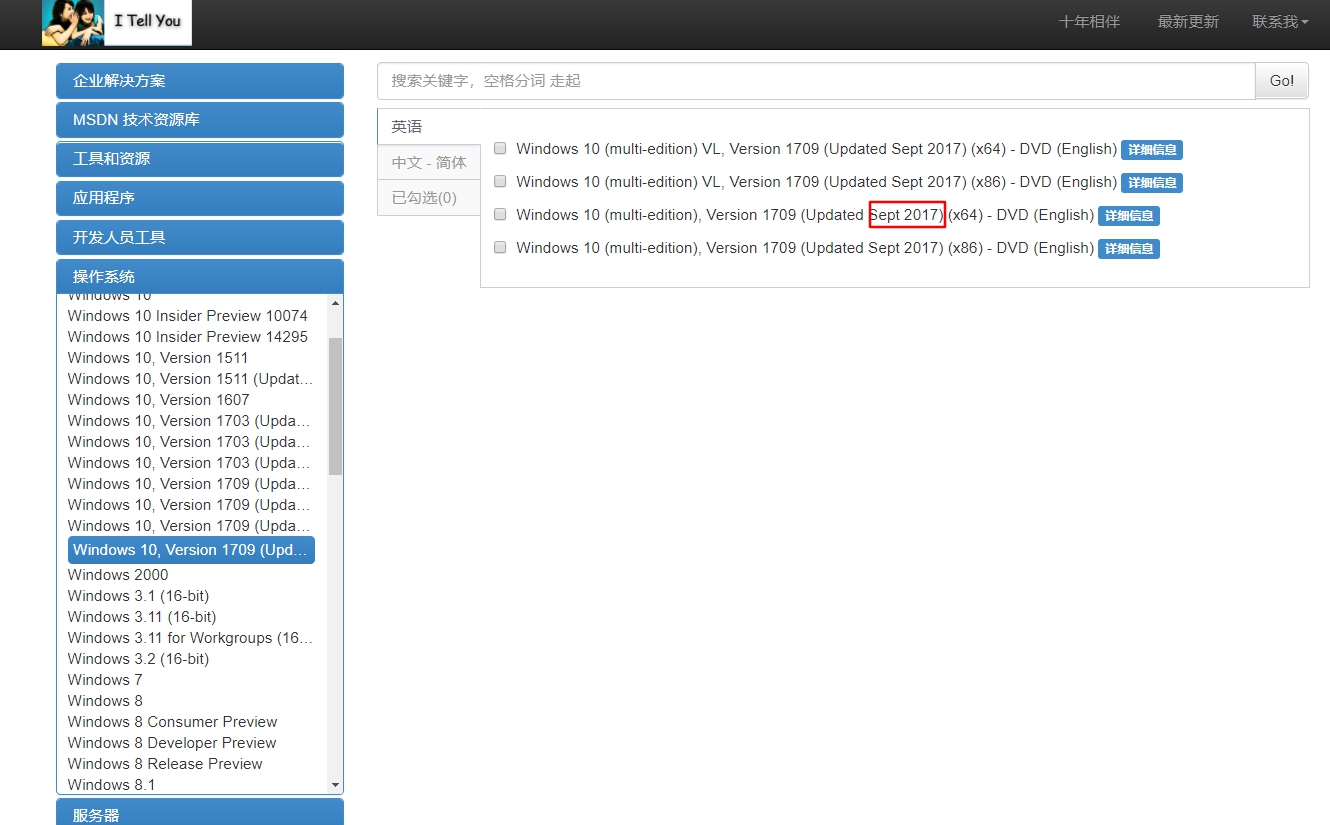Select Windows 7 in the list
This screenshot has width=1330, height=825.
click(x=105, y=680)
